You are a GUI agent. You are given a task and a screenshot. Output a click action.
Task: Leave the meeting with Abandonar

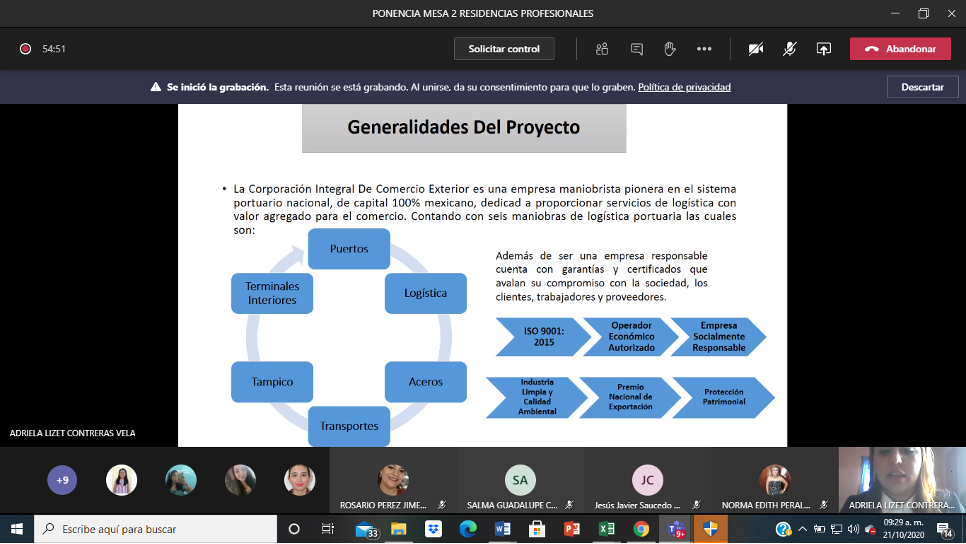[x=900, y=49]
